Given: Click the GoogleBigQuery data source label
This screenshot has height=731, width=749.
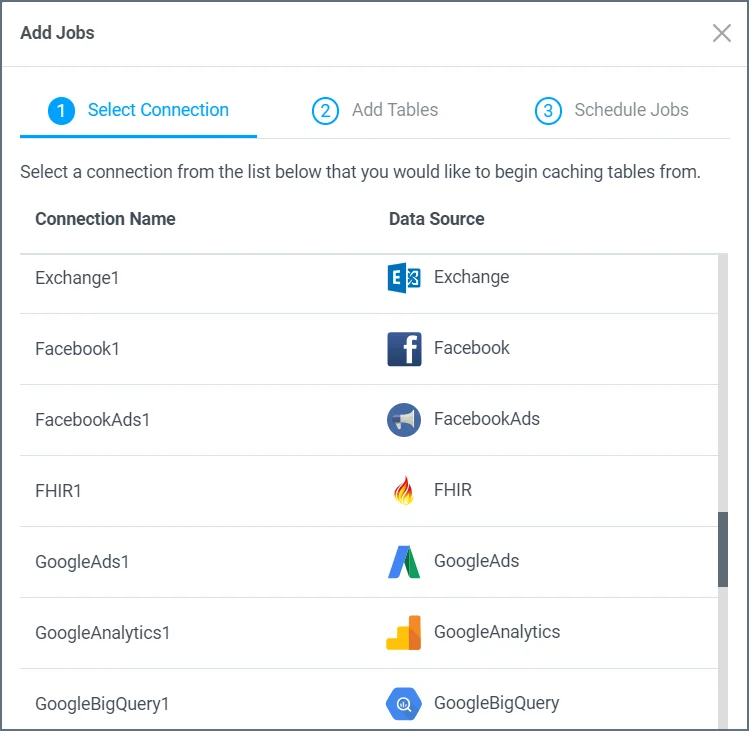Looking at the screenshot, I should 496,703.
